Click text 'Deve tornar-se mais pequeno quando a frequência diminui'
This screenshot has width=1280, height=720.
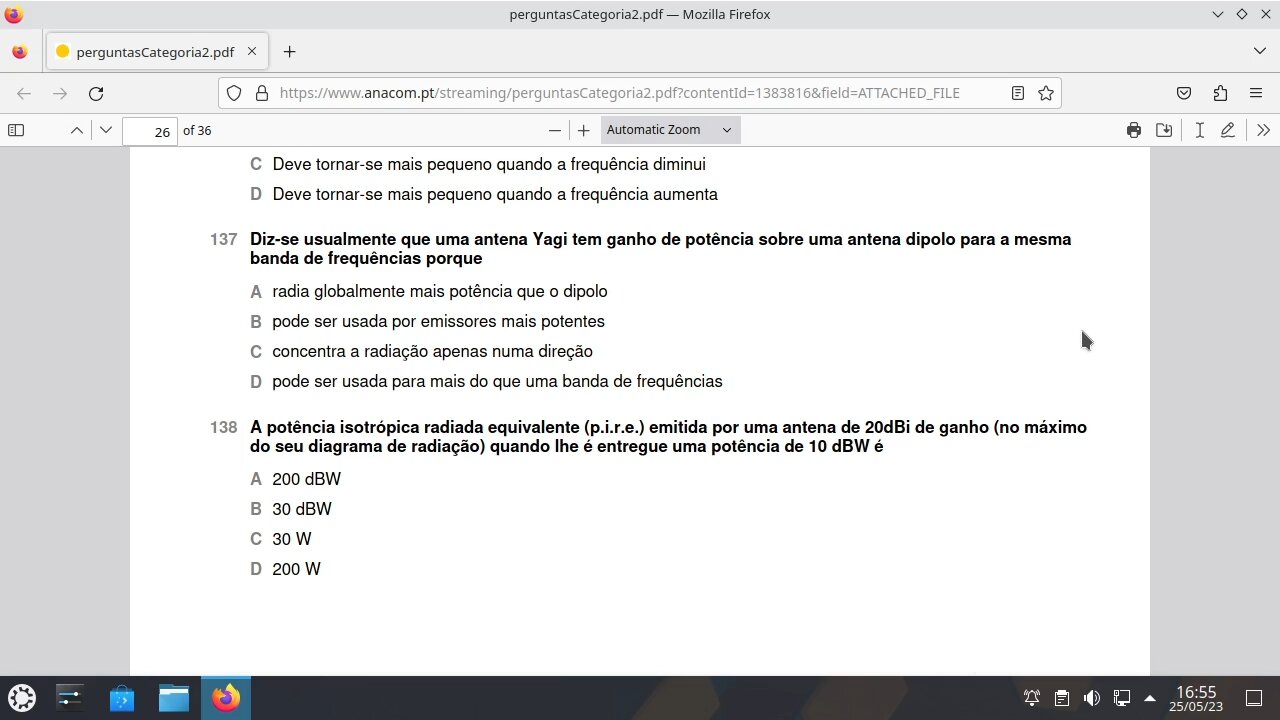(x=489, y=164)
